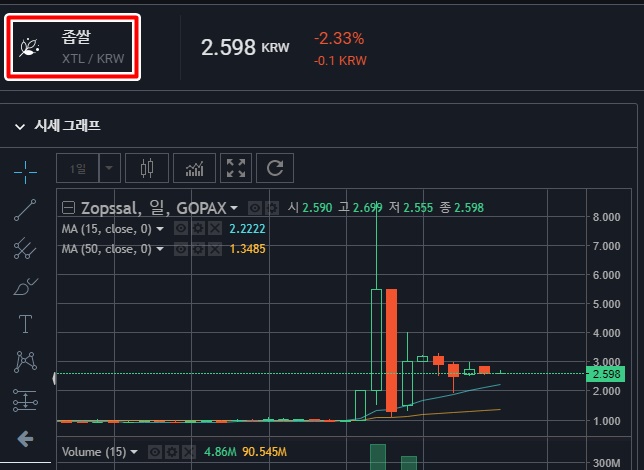
Task: Open the Zopssal GOPAX symbol dropdown
Action: (x=234, y=208)
